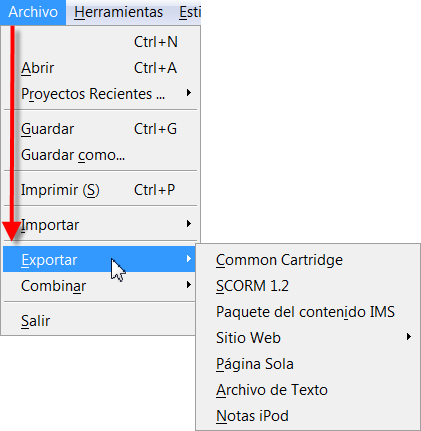
Task: Expand the Proyectos Recientes submenu arrow
Action: click(x=189, y=93)
